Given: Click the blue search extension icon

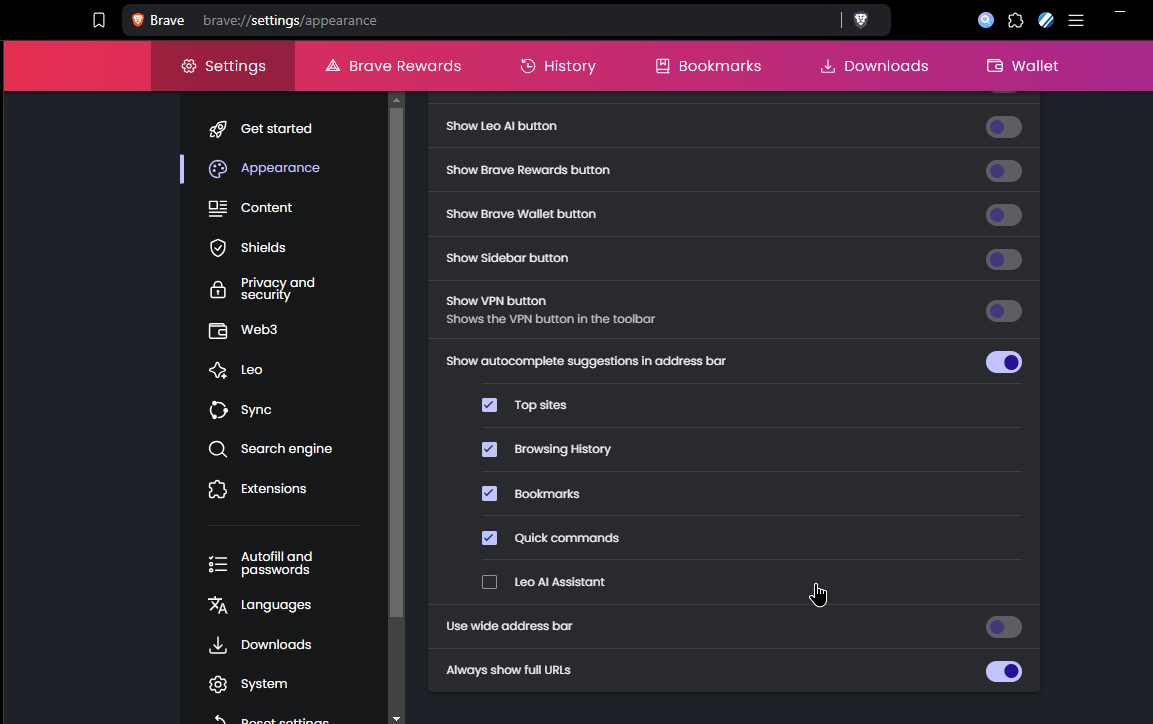Looking at the screenshot, I should click(x=985, y=21).
